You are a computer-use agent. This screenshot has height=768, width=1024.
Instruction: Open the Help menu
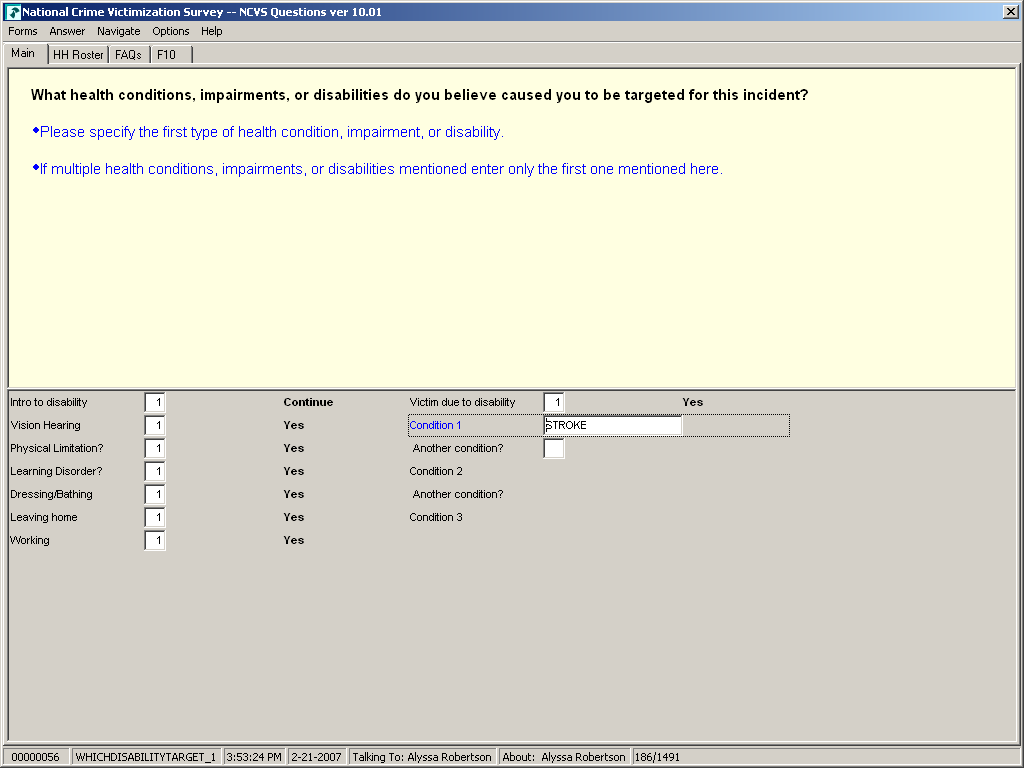pyautogui.click(x=211, y=31)
